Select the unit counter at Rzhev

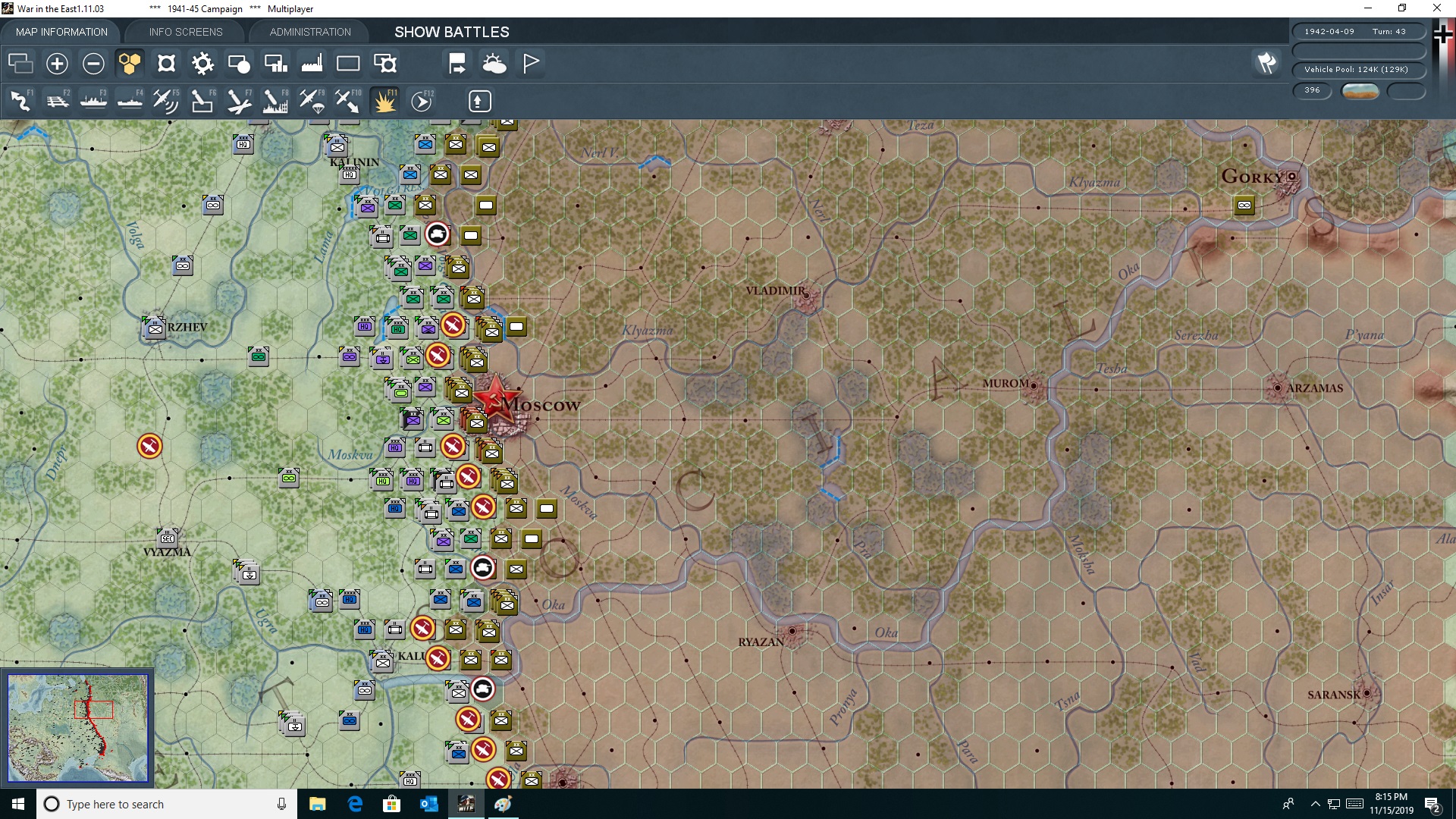tap(155, 328)
